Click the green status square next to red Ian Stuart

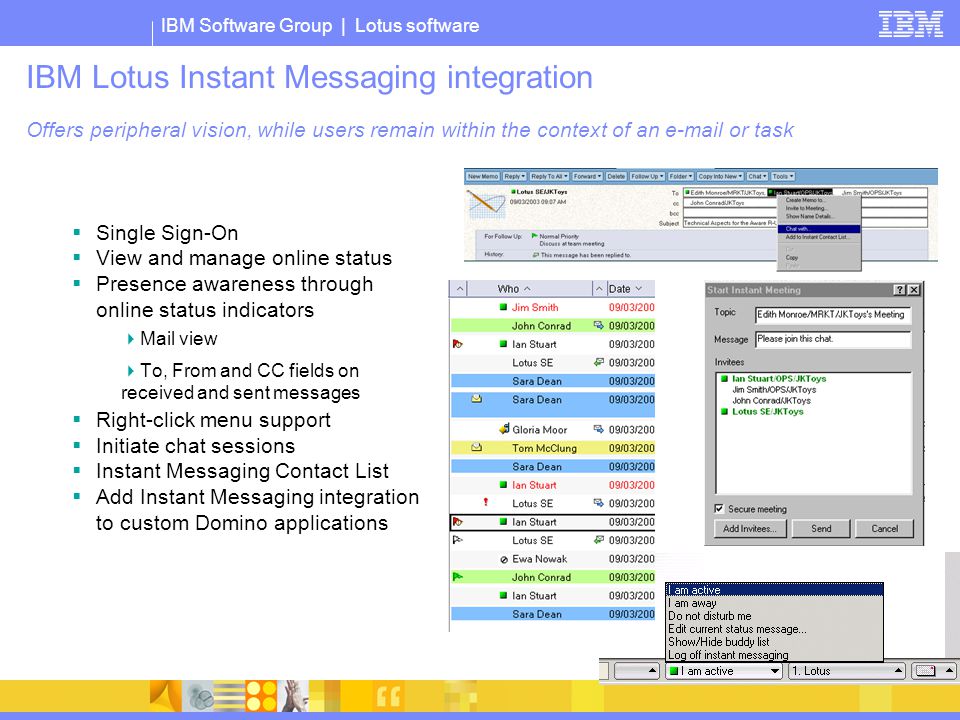[x=503, y=485]
